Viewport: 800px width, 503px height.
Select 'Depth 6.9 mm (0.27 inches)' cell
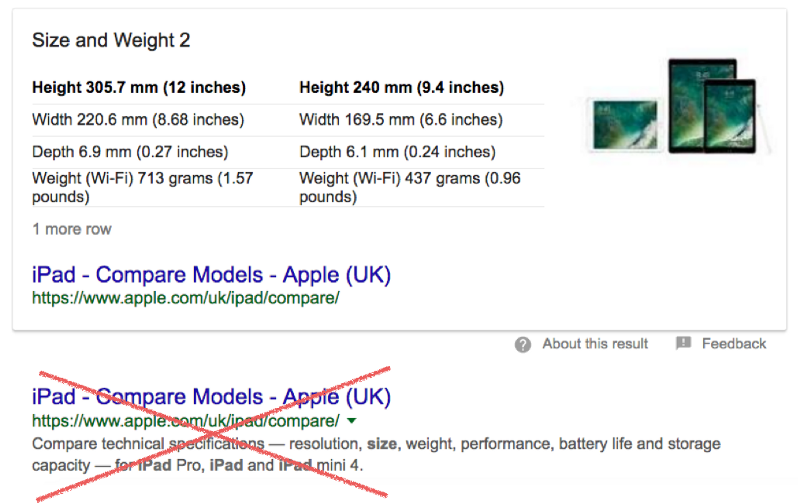click(x=130, y=152)
